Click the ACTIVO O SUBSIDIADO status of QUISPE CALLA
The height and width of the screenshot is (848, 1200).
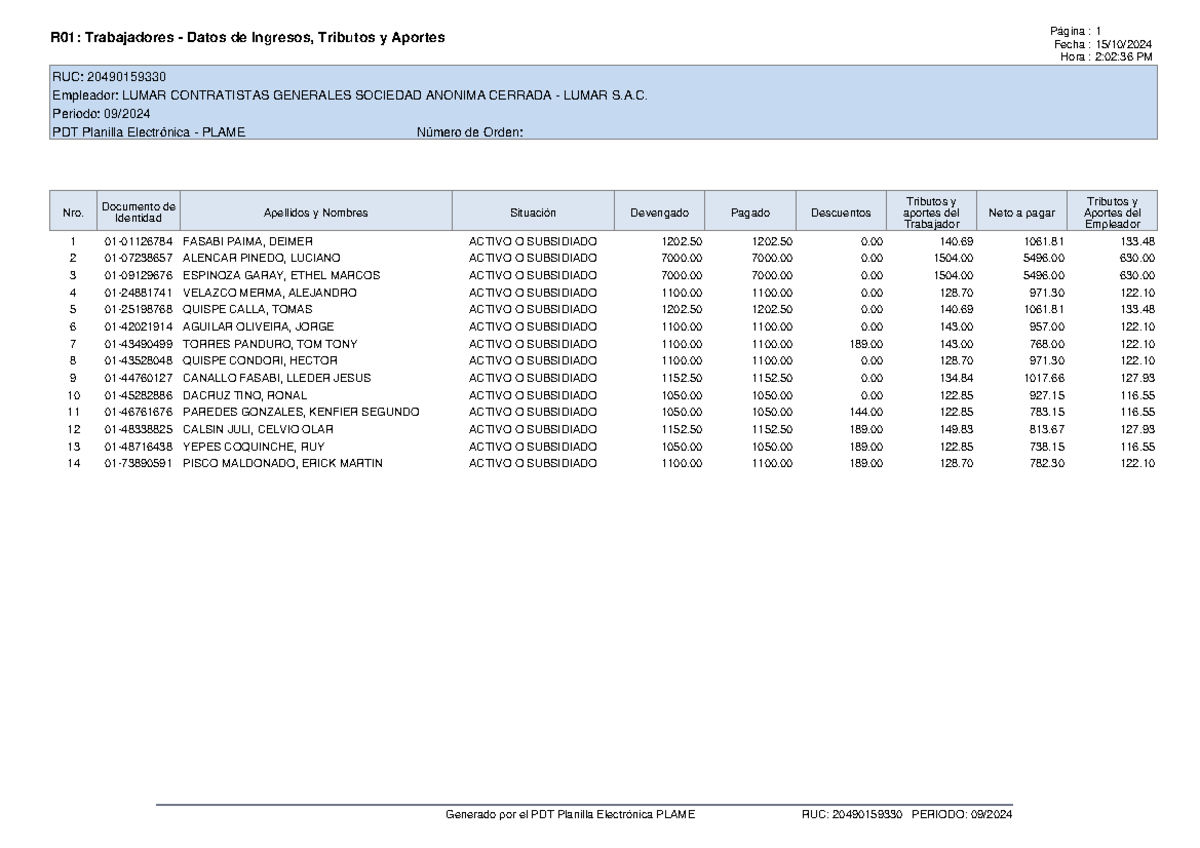point(534,309)
